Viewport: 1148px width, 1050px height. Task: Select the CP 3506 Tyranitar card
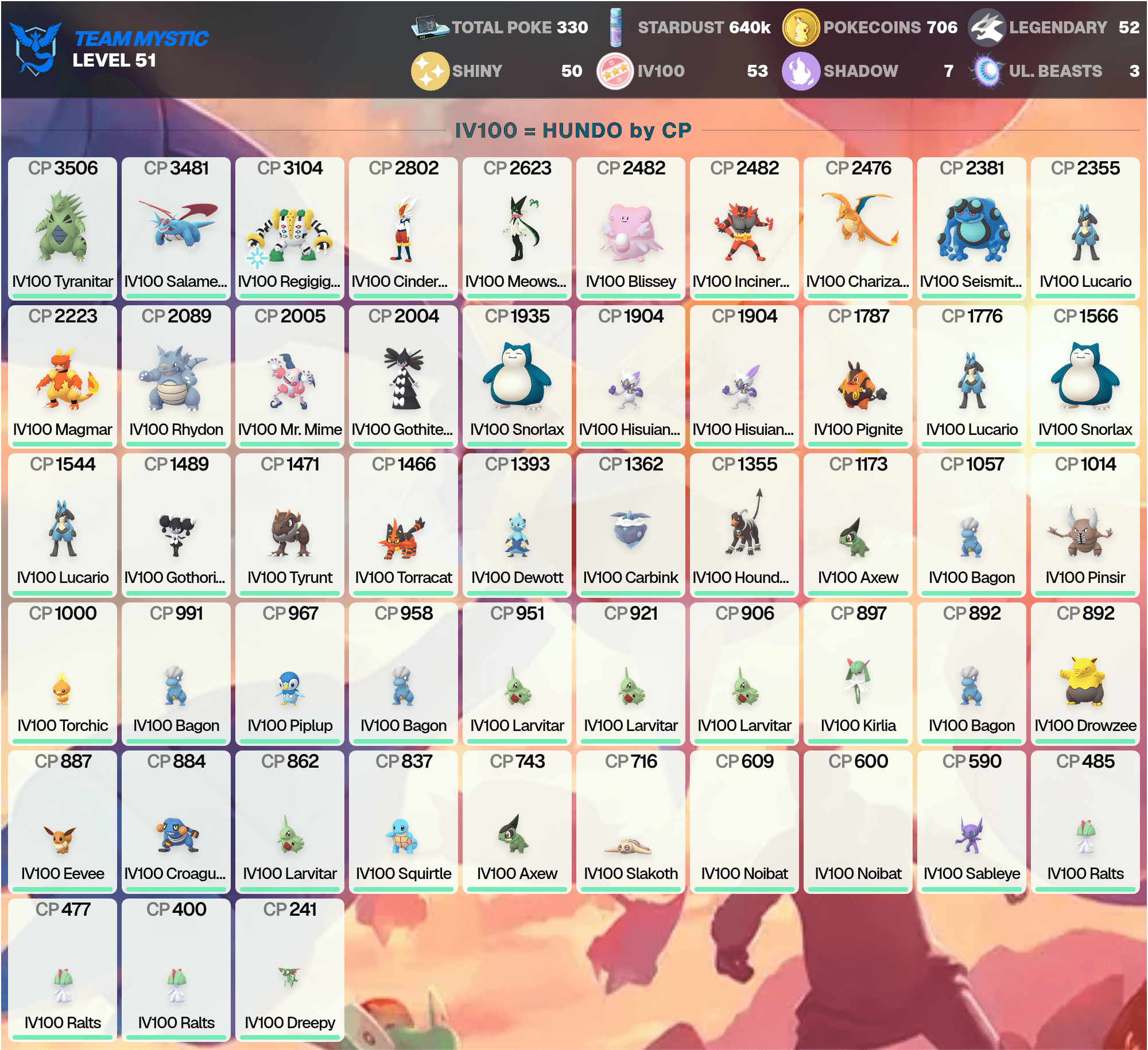63,228
